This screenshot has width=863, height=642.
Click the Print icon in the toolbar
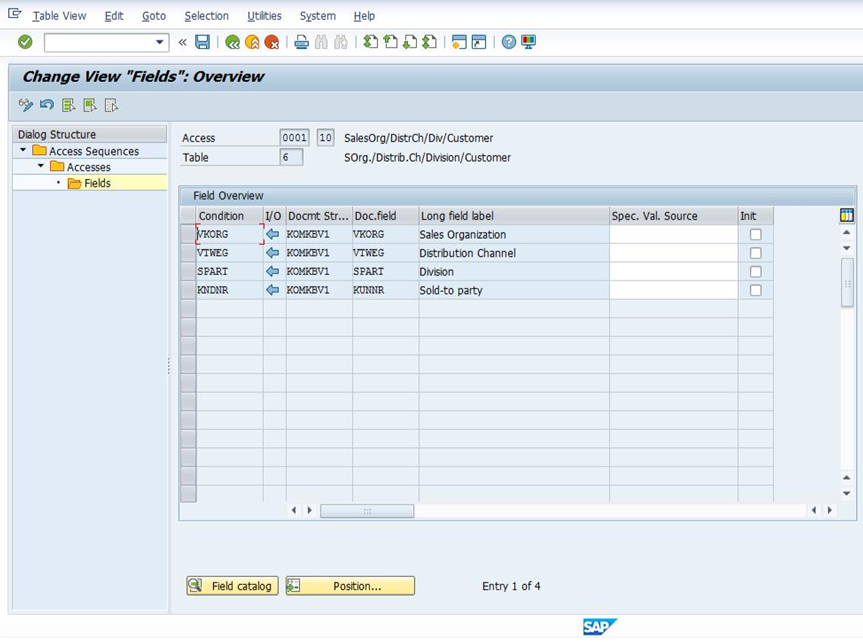[300, 42]
